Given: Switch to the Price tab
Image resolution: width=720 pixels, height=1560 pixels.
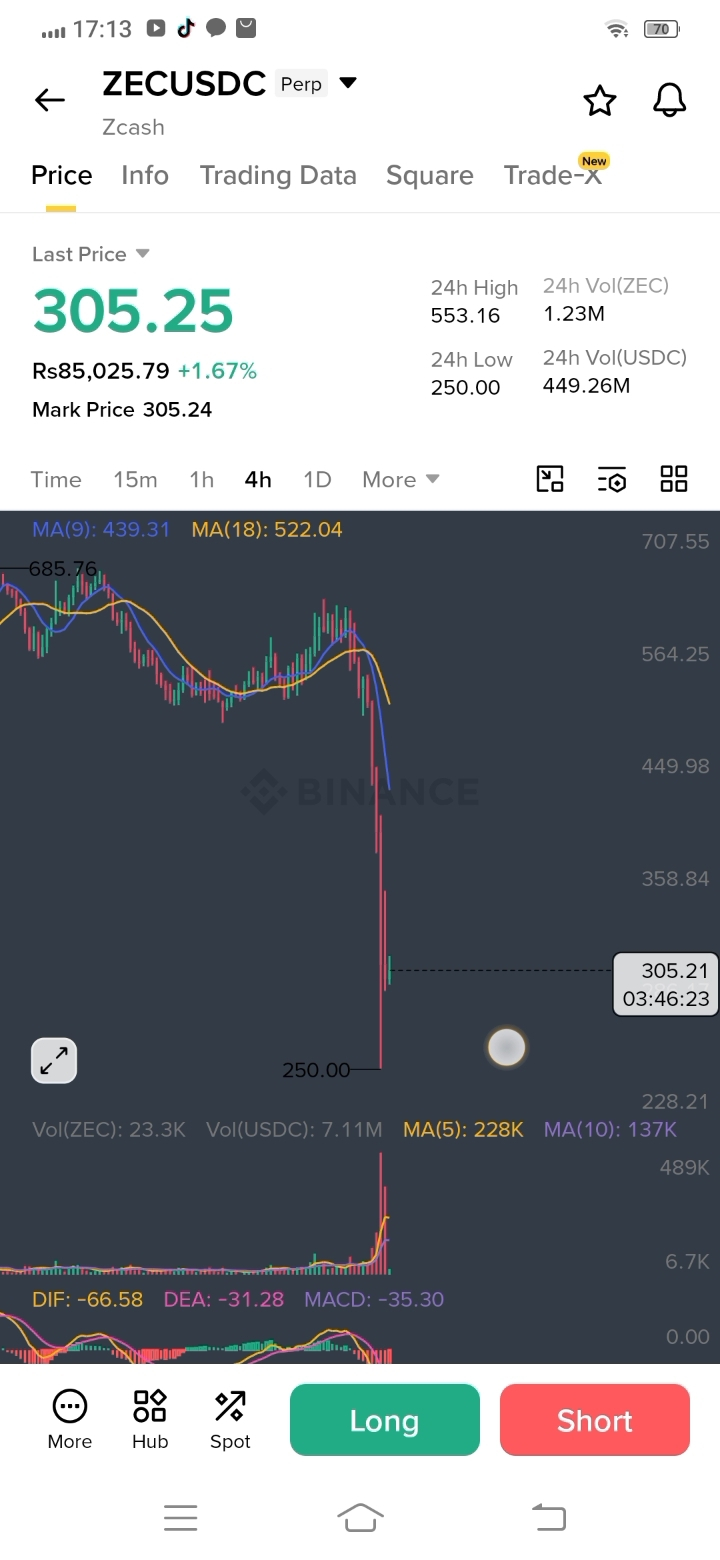Looking at the screenshot, I should pyautogui.click(x=61, y=175).
